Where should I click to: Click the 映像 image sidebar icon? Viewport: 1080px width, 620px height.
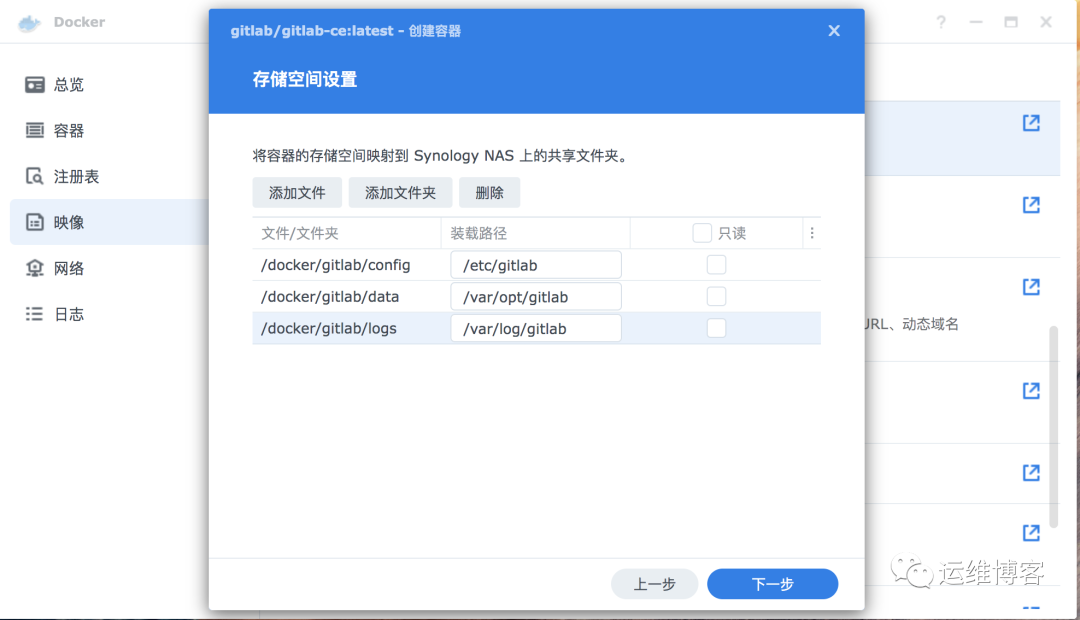[x=34, y=222]
